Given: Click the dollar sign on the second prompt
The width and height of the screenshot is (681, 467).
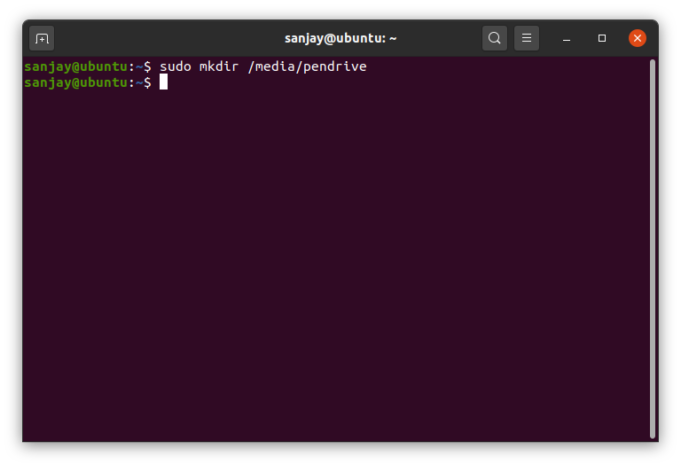Looking at the screenshot, I should 148,83.
